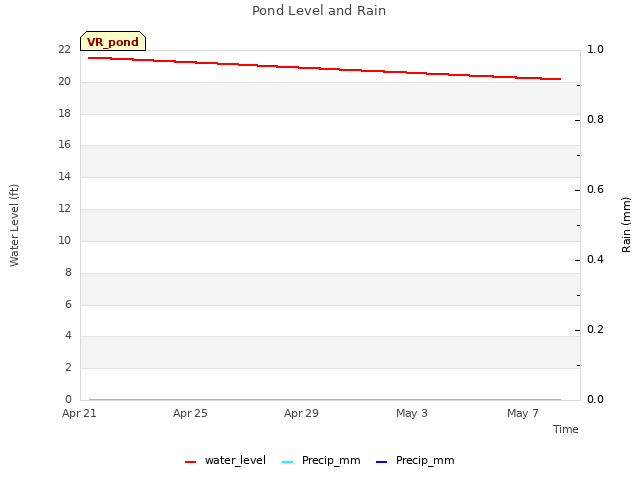The height and width of the screenshot is (480, 640).
Task: Click the Water Level (ft) axis title
Action: [x=14, y=225]
